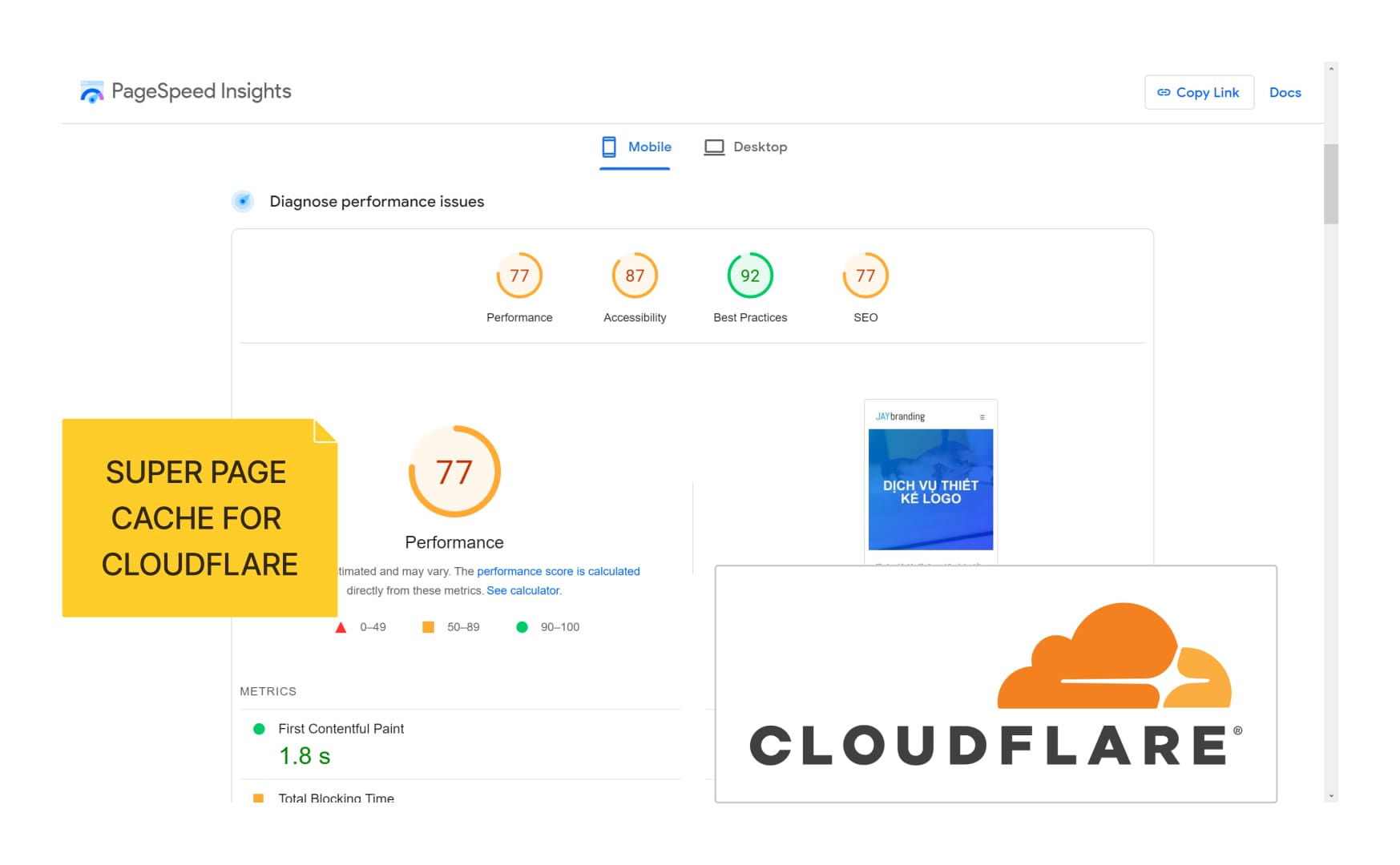Viewport: 1400px width, 865px height.
Task: Select the Best Practices score gauge 92
Action: [750, 276]
